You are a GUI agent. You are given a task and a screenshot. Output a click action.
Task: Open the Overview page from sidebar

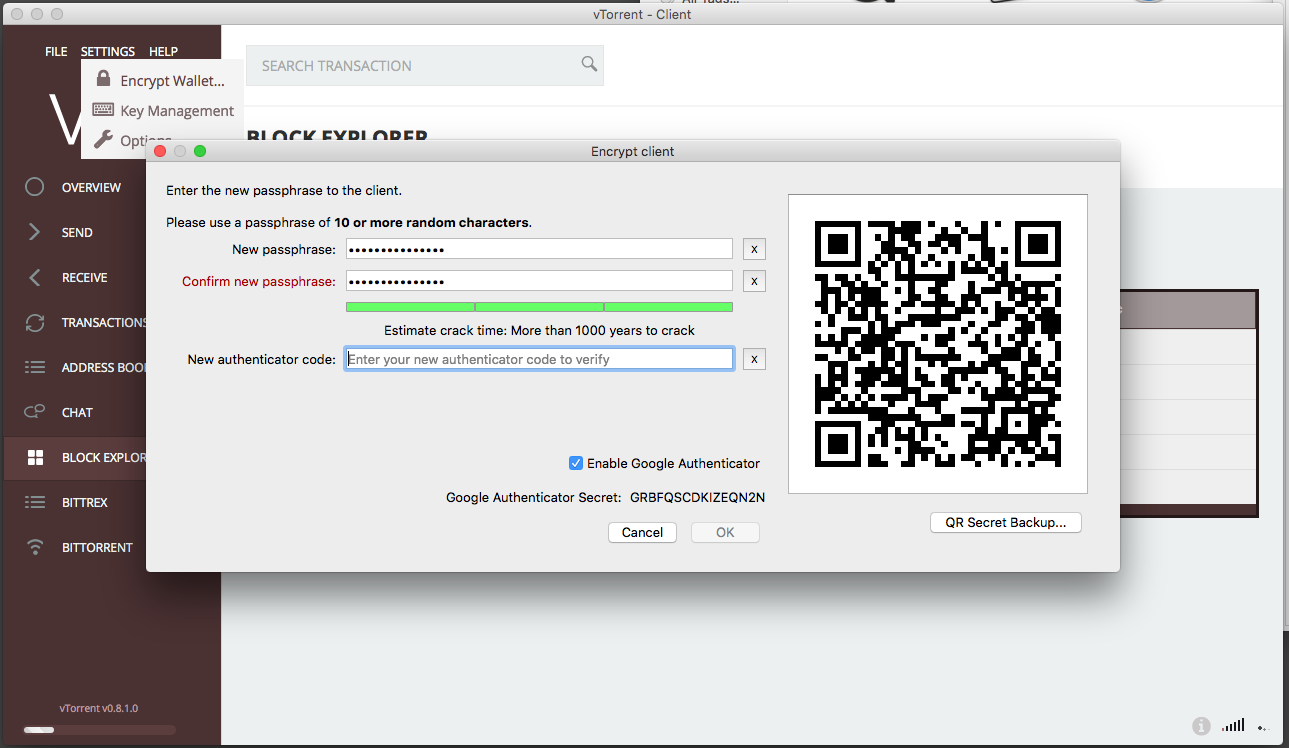91,187
